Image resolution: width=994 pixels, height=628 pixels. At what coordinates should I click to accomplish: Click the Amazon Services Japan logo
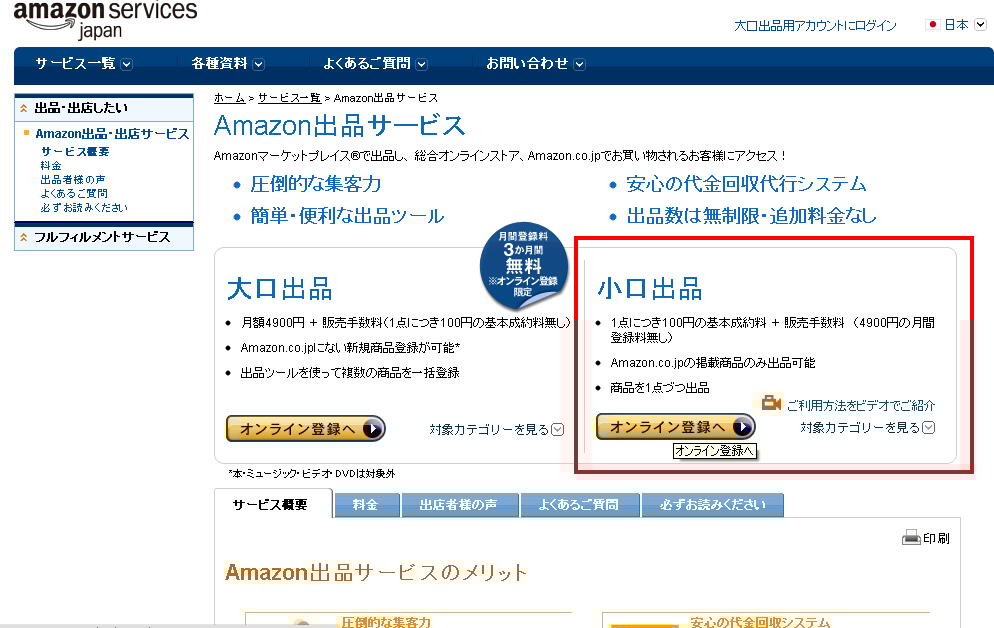[x=105, y=19]
